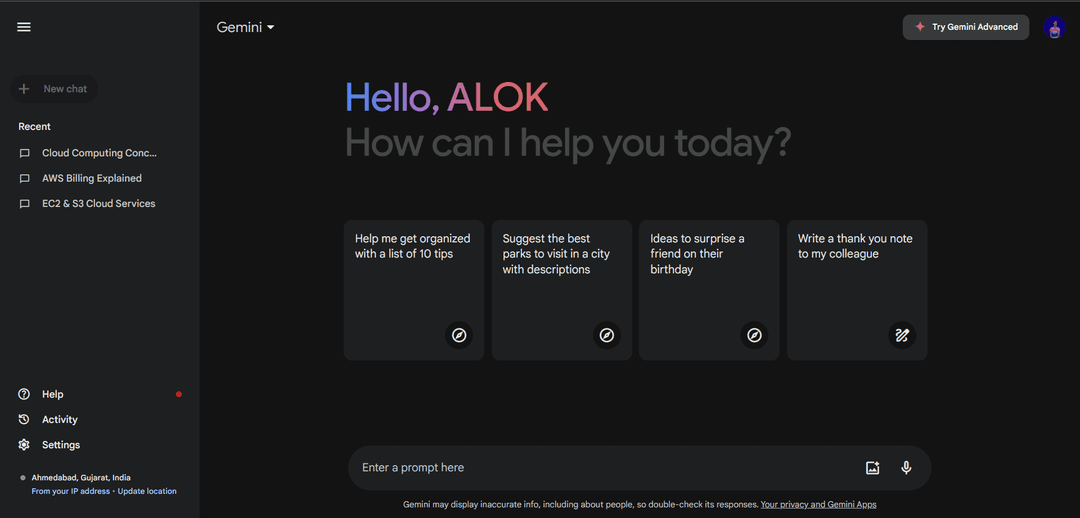Screen dimensions: 1080x518
Task: Open the Gemini model dropdown arrow
Action: (x=271, y=28)
